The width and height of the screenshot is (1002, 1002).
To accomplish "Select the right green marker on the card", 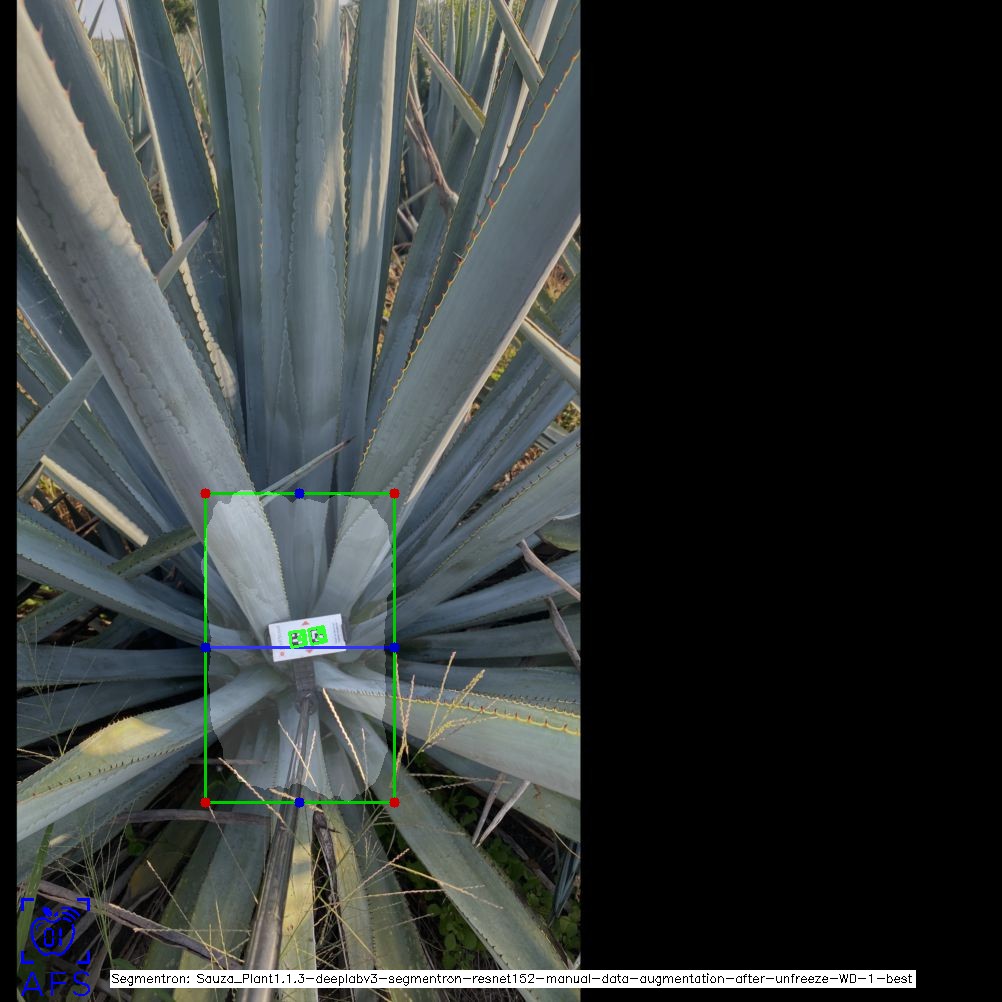I will click(x=318, y=634).
